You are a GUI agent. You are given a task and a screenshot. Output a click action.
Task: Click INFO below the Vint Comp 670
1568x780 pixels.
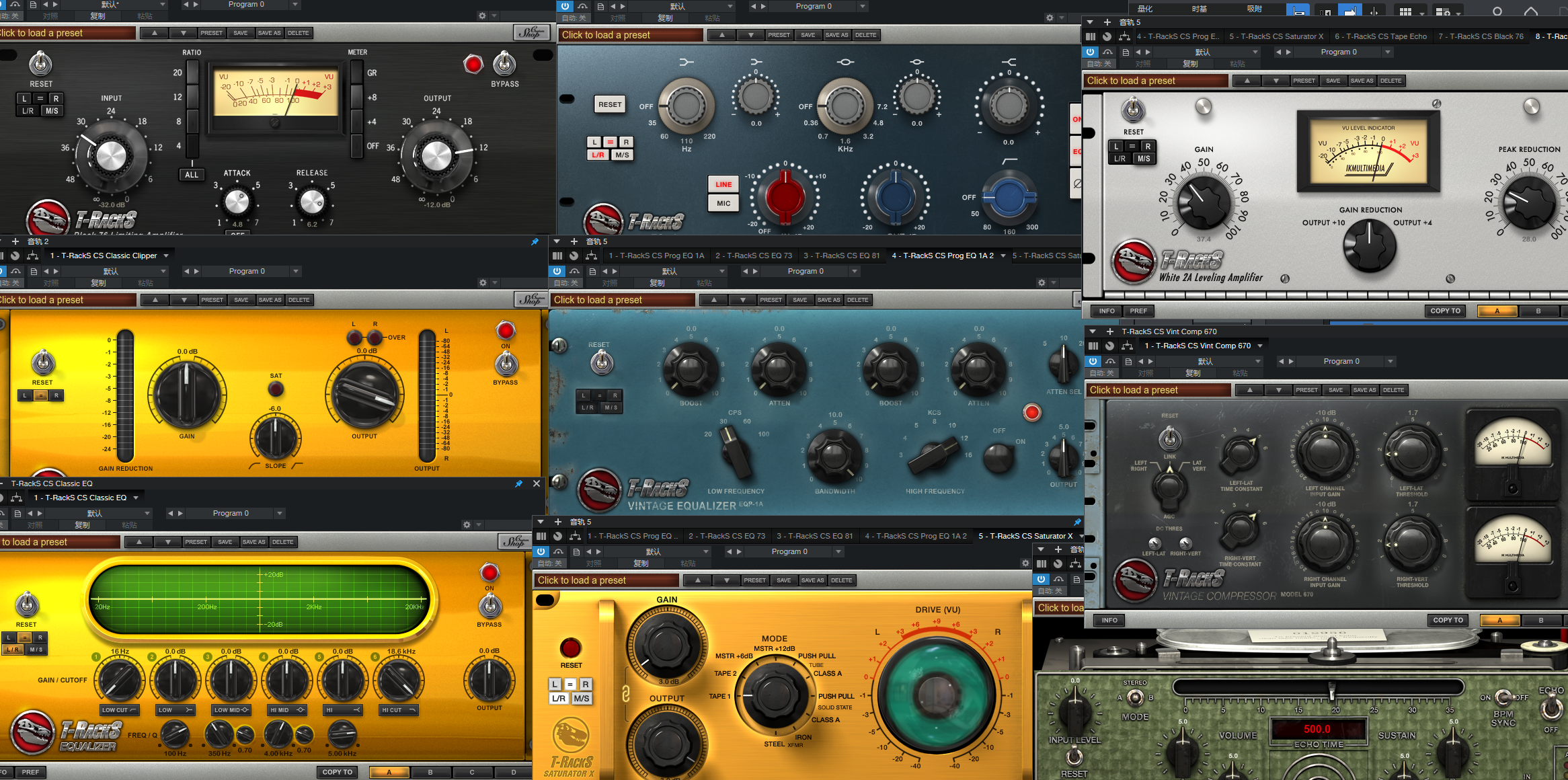click(x=1109, y=620)
